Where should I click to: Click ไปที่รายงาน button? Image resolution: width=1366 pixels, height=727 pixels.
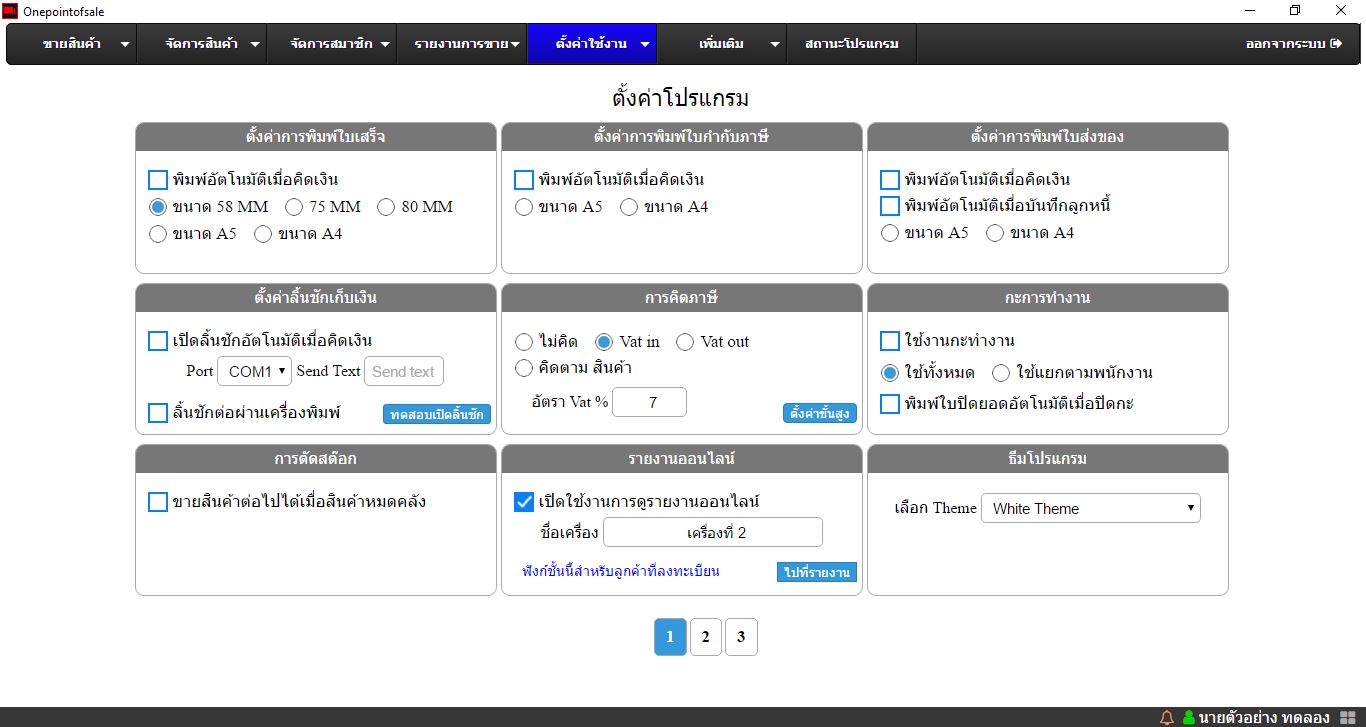coord(817,572)
